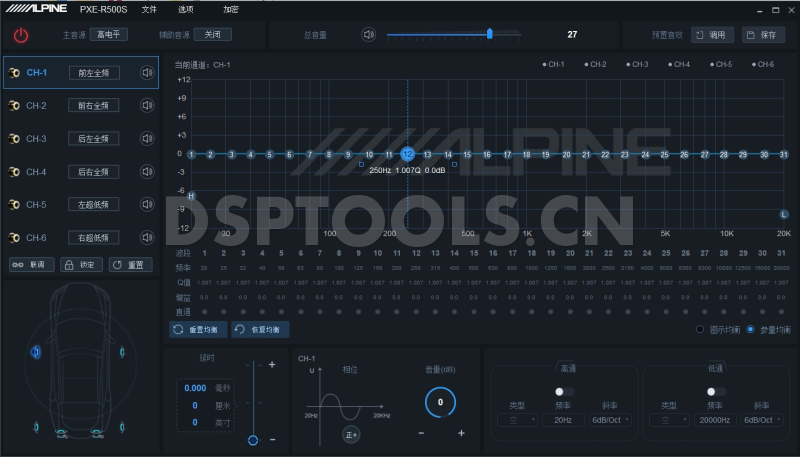Toggle the 高通 high-pass filter switch

click(x=564, y=392)
